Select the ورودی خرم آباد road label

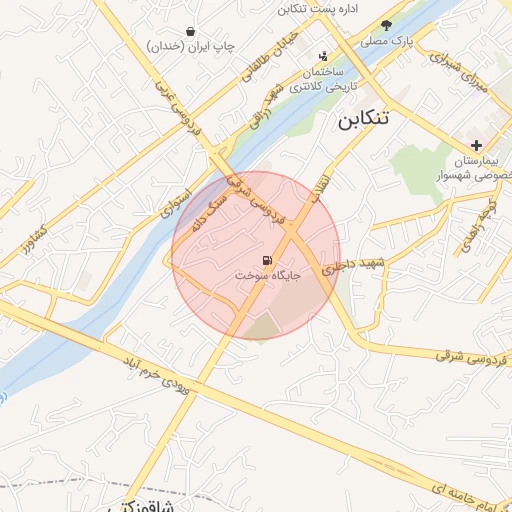[x=156, y=377]
